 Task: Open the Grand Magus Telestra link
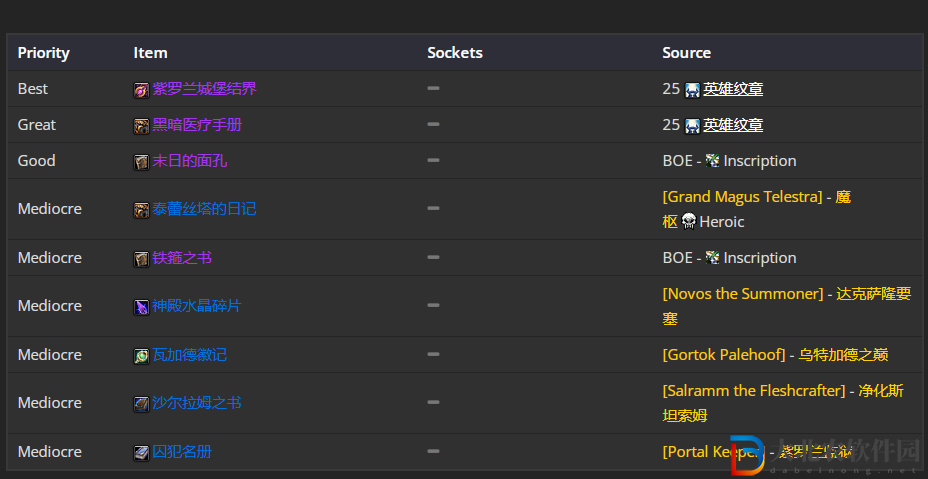743,197
